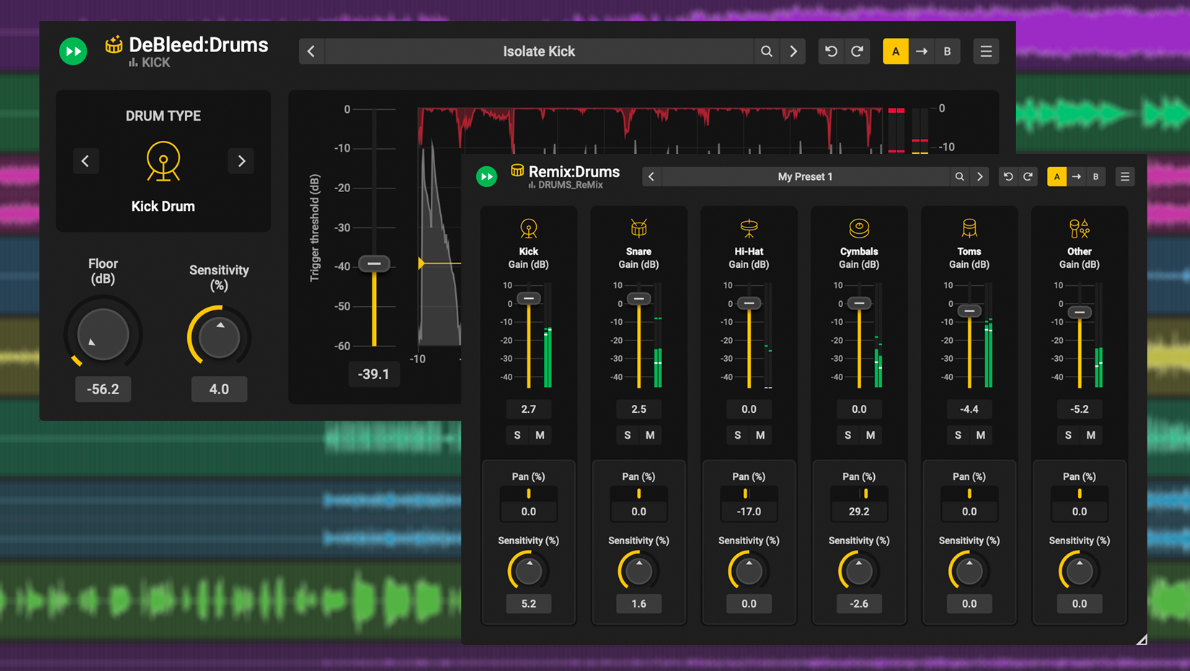This screenshot has height=671, width=1190.
Task: Go to previous preset in Remix:Drums
Action: [651, 177]
